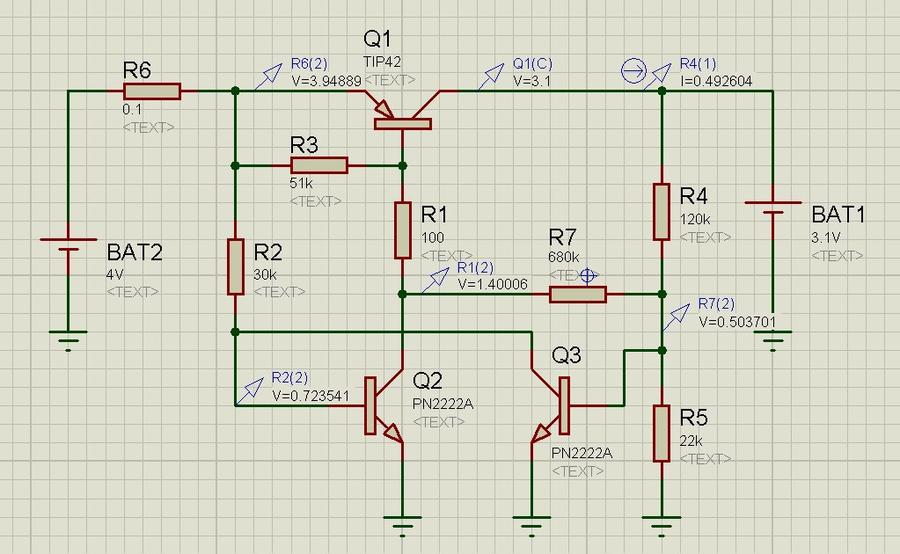Click the 100 ohm resistor R1
The height and width of the screenshot is (554, 900).
tap(402, 229)
